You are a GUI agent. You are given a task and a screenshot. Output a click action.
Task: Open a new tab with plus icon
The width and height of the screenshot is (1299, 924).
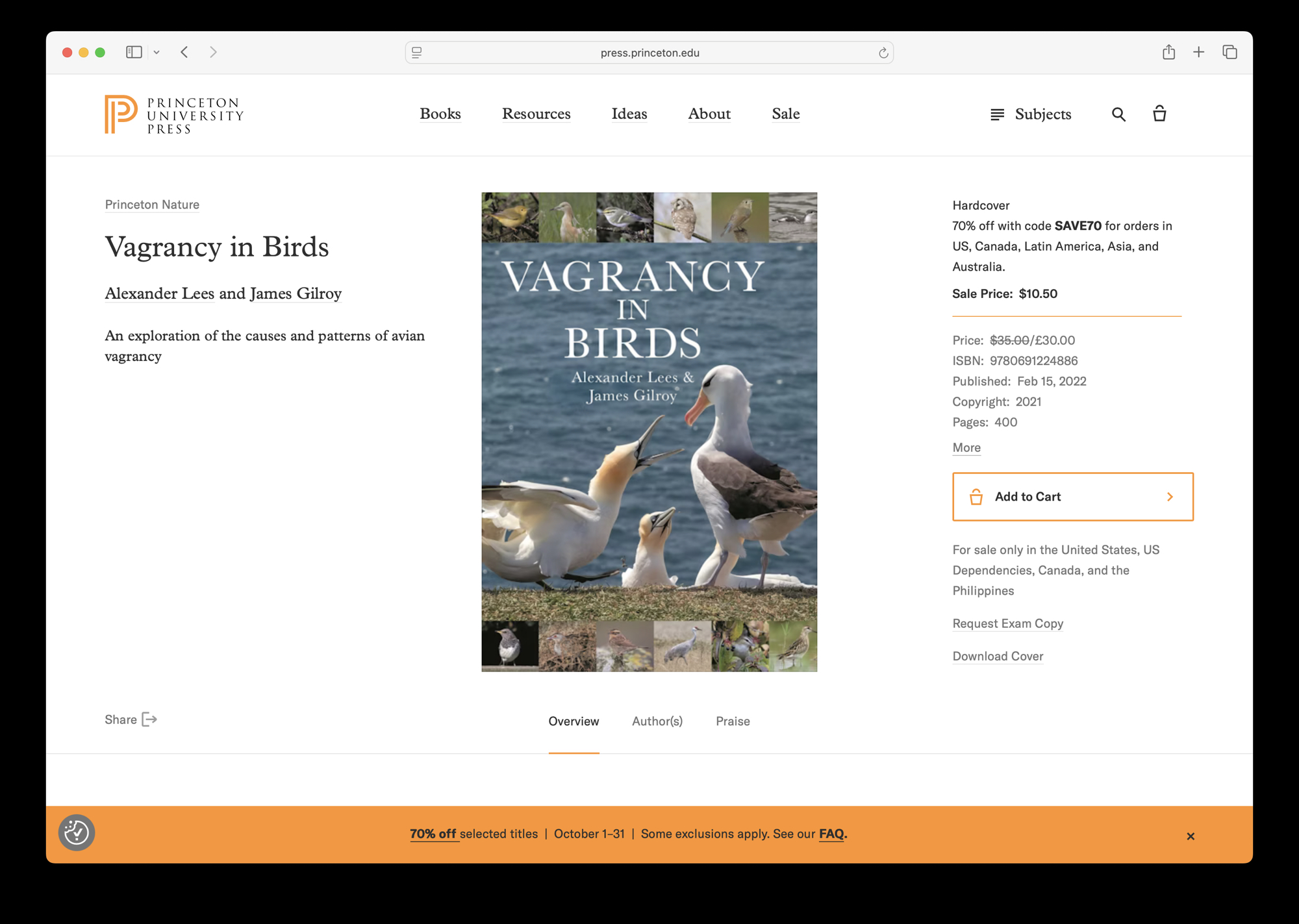click(x=1198, y=53)
